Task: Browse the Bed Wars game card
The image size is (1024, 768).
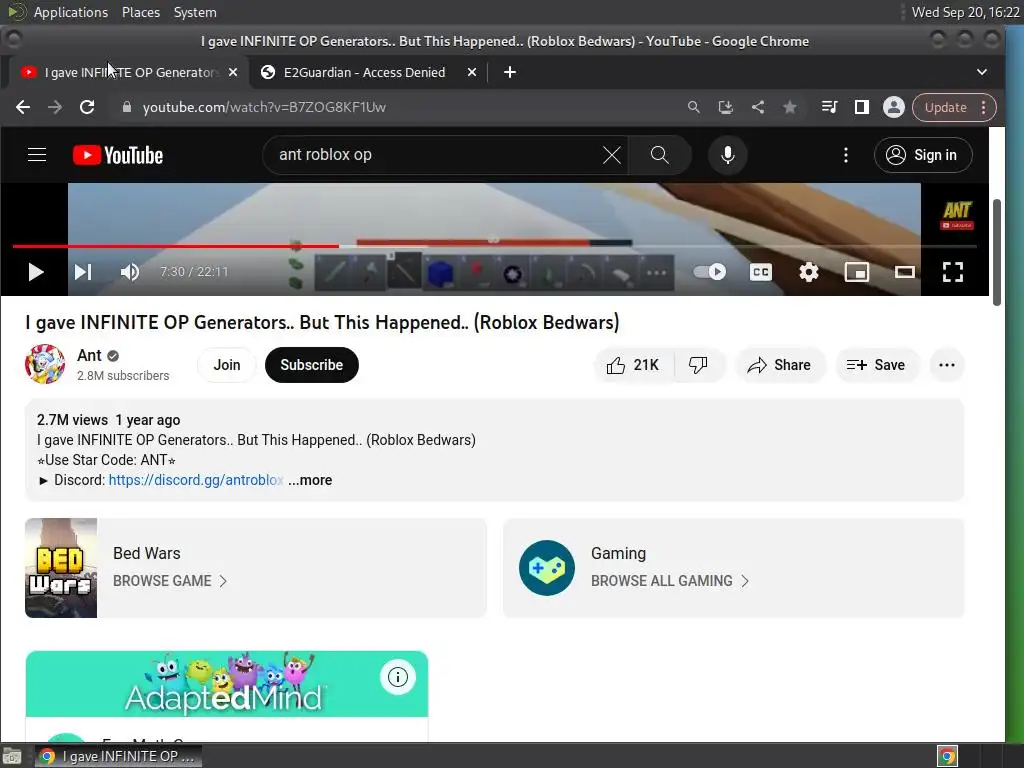Action: coord(255,568)
